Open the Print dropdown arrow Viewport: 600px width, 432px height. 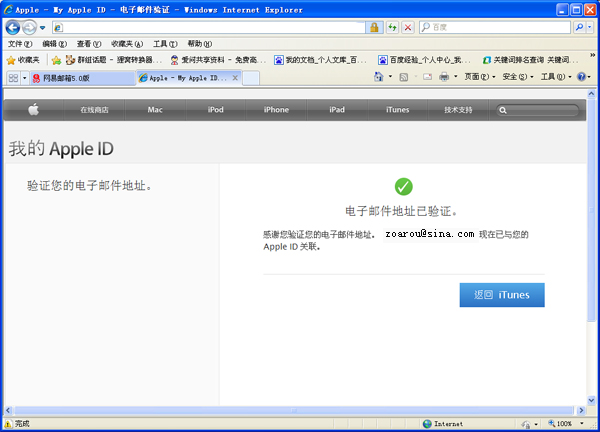455,77
